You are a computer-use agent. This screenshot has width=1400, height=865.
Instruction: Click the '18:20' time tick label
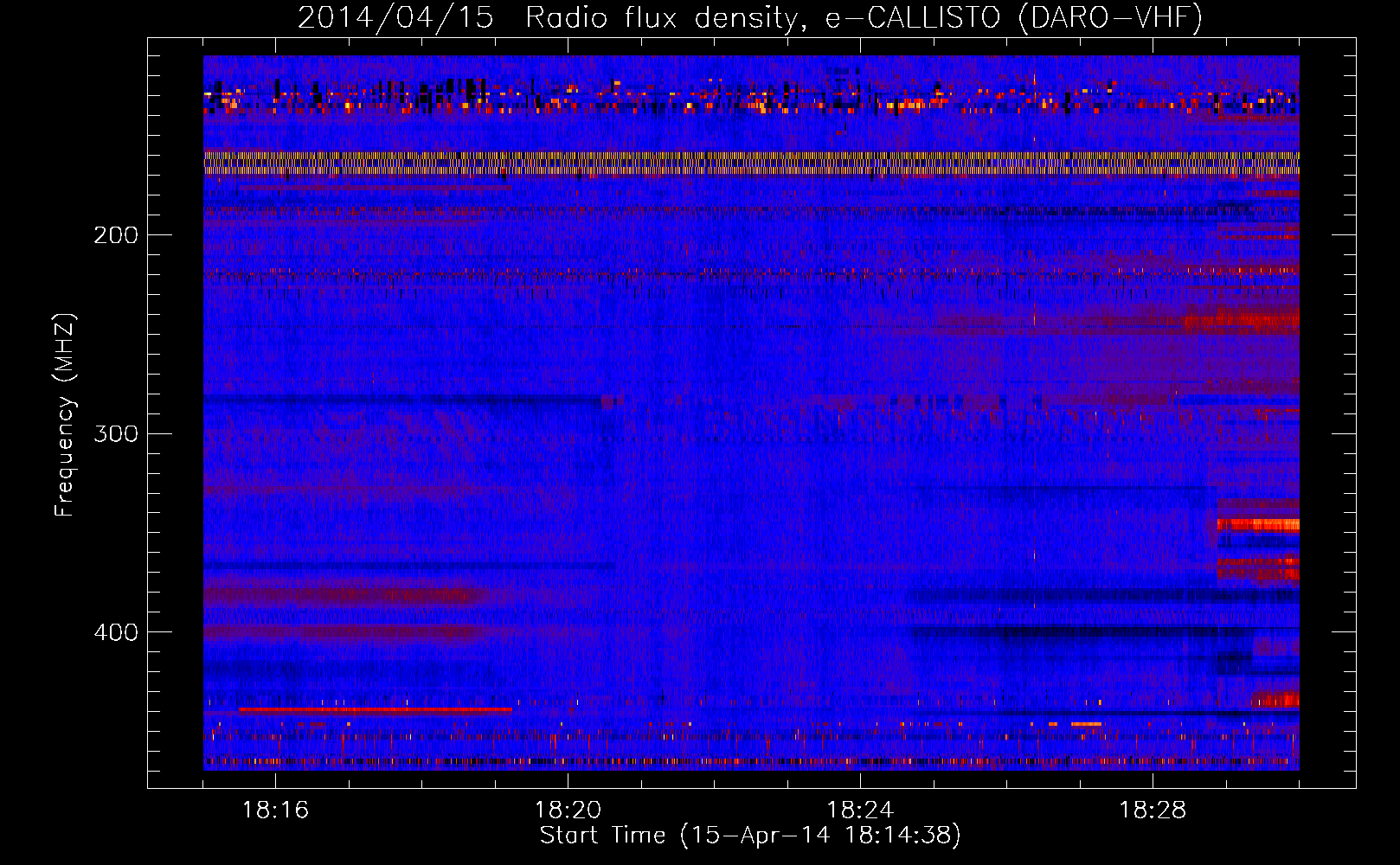point(568,811)
